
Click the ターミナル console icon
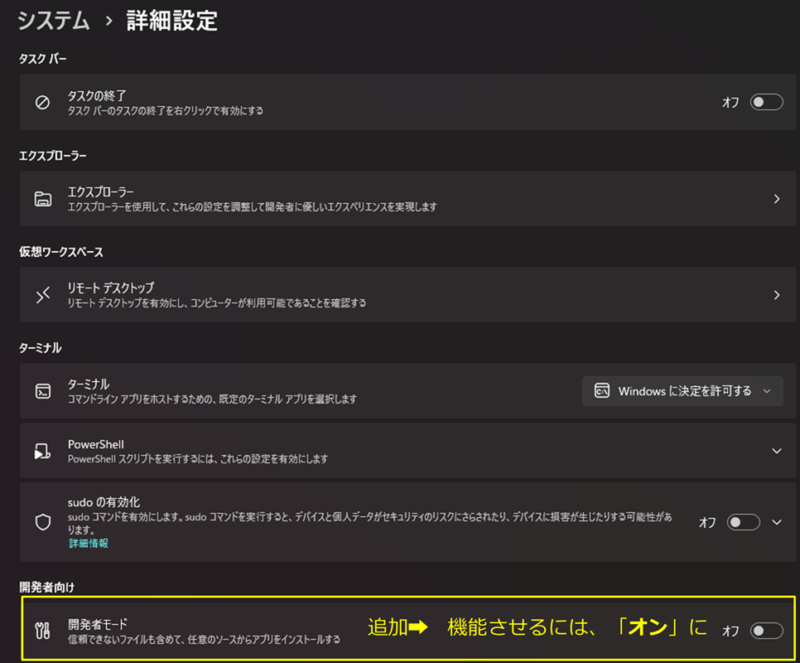[42, 391]
